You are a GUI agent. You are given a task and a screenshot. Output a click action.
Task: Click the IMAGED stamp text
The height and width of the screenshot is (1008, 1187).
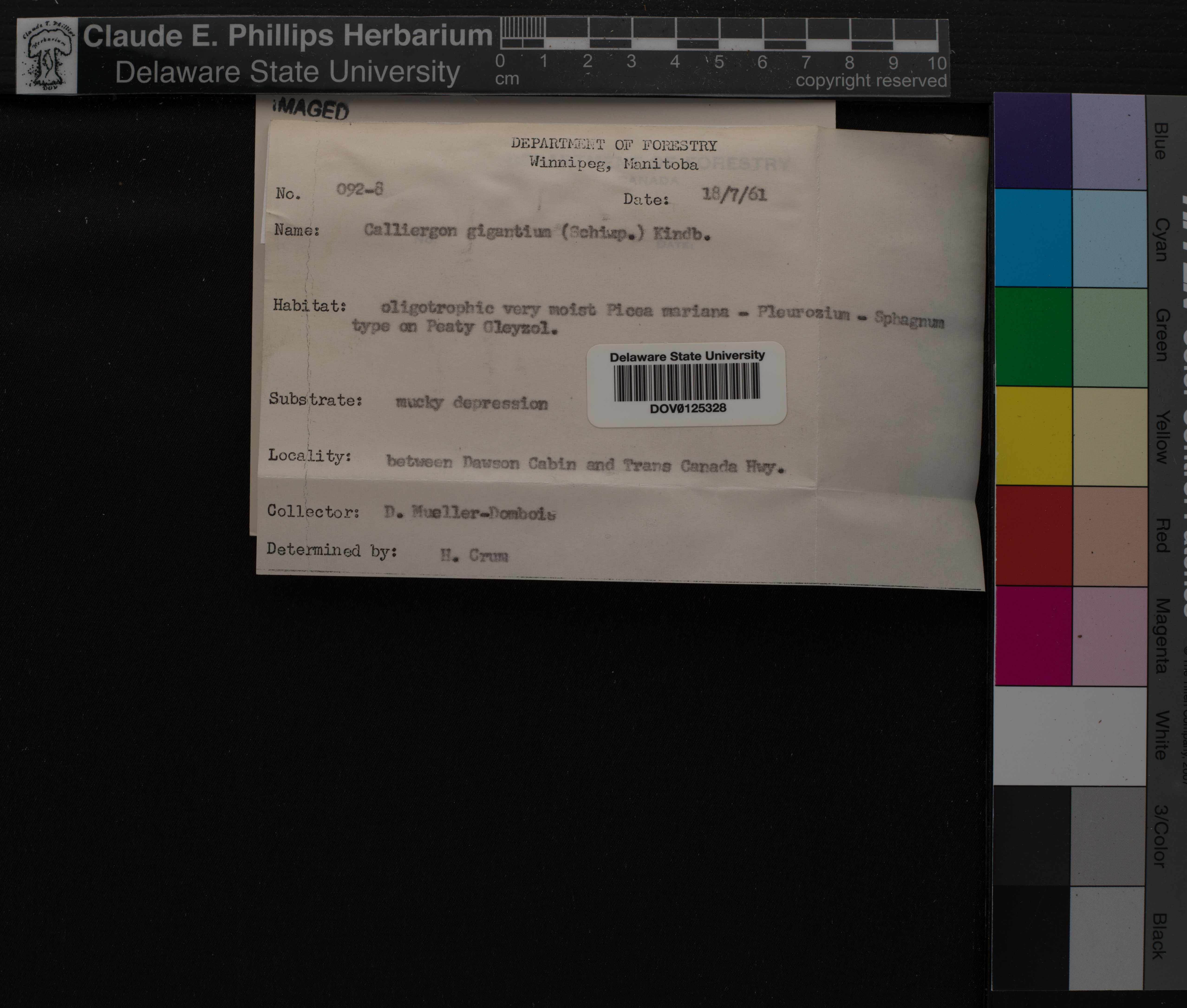[x=311, y=109]
